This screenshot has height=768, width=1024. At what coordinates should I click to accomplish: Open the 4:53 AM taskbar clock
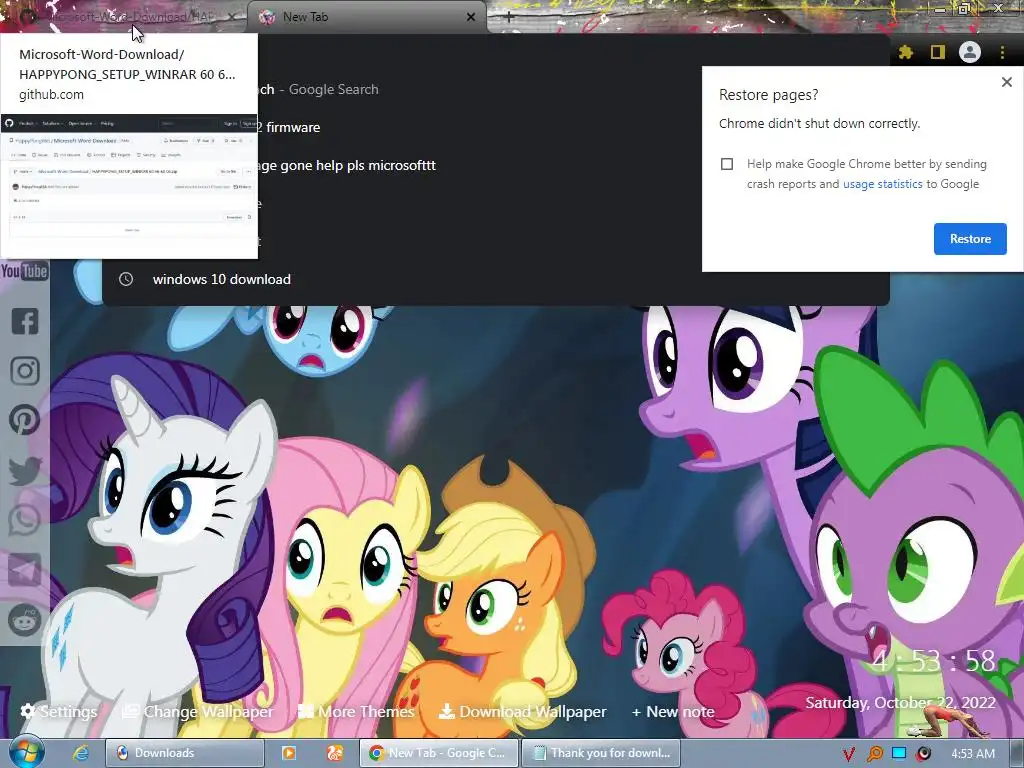pyautogui.click(x=973, y=754)
